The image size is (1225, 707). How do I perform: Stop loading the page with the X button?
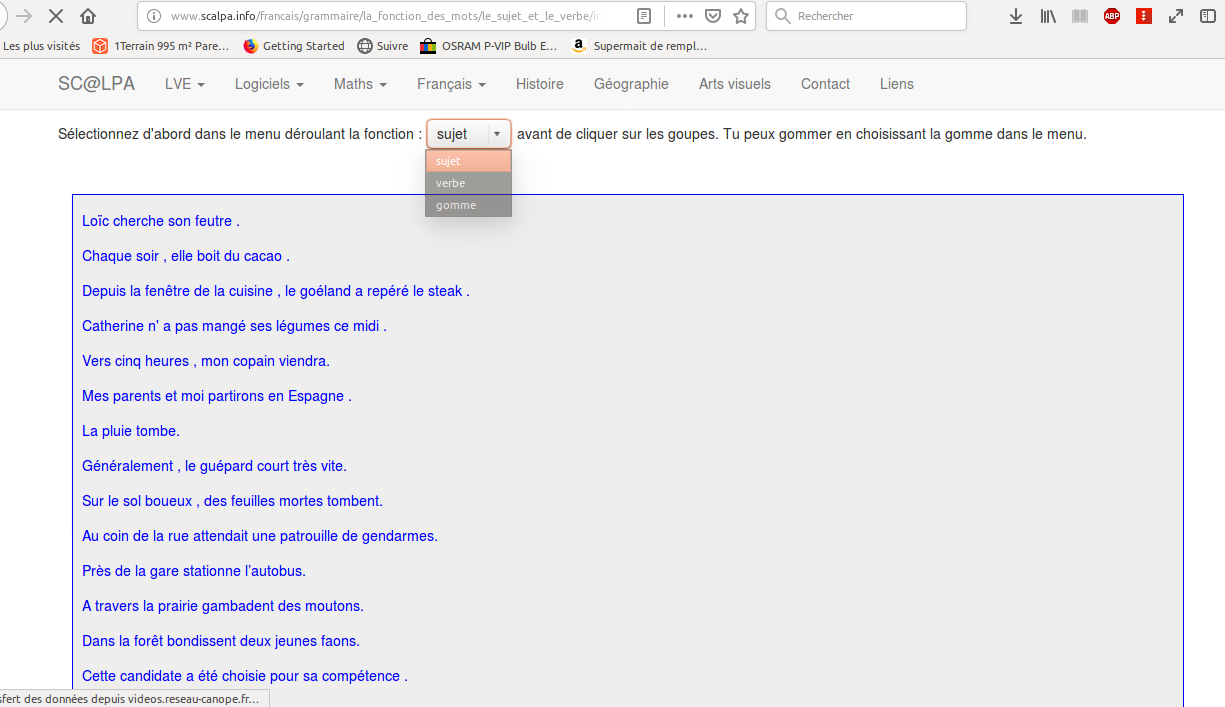[56, 16]
